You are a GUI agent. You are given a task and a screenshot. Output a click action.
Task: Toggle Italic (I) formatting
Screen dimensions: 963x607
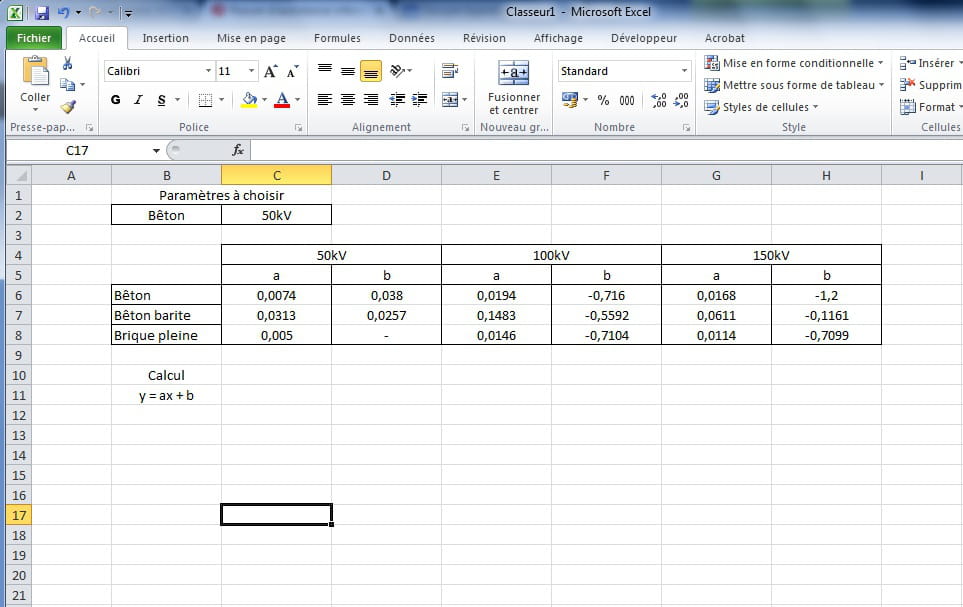click(138, 100)
